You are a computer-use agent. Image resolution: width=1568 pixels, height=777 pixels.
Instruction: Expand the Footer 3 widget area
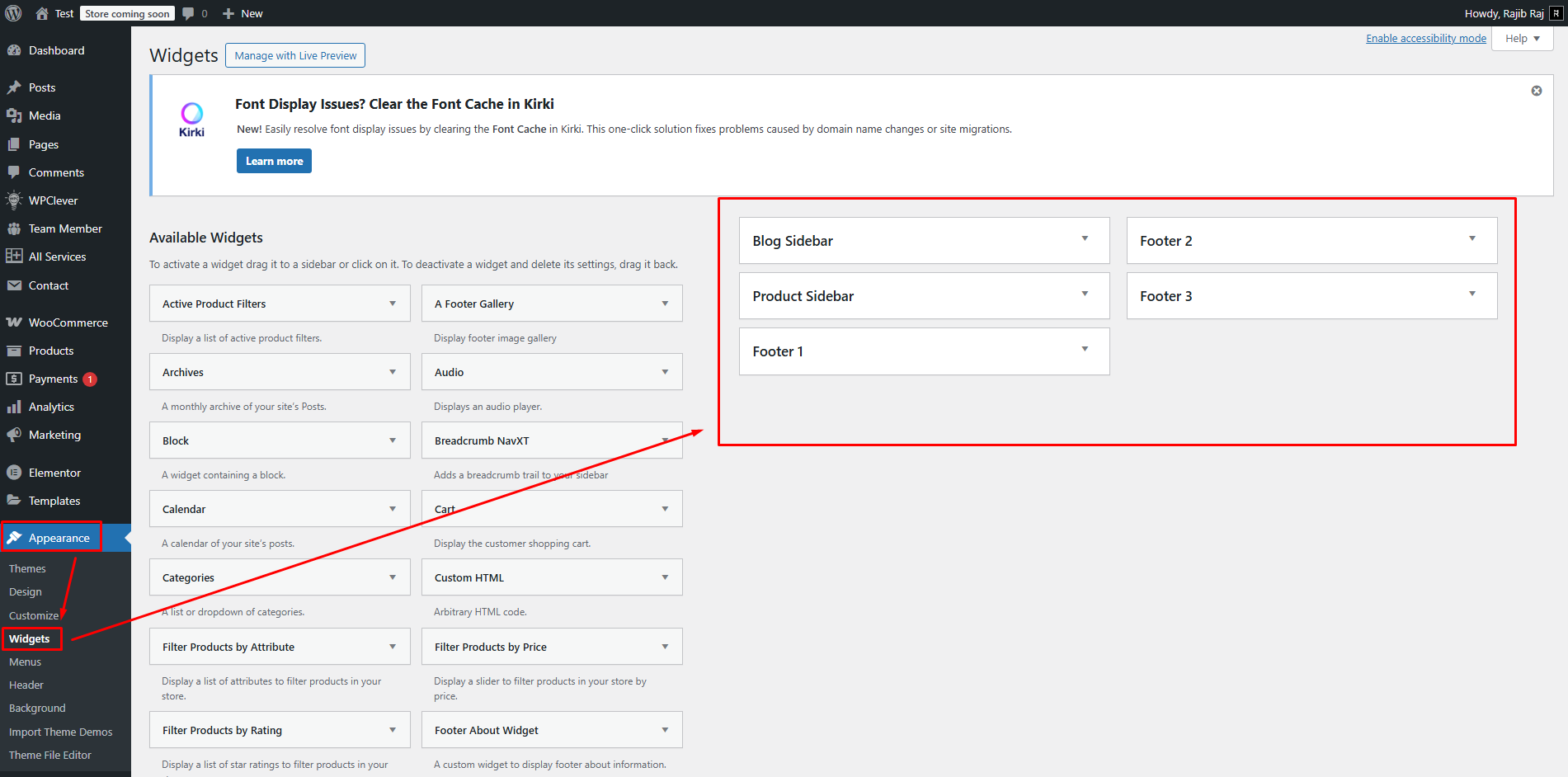(1472, 294)
